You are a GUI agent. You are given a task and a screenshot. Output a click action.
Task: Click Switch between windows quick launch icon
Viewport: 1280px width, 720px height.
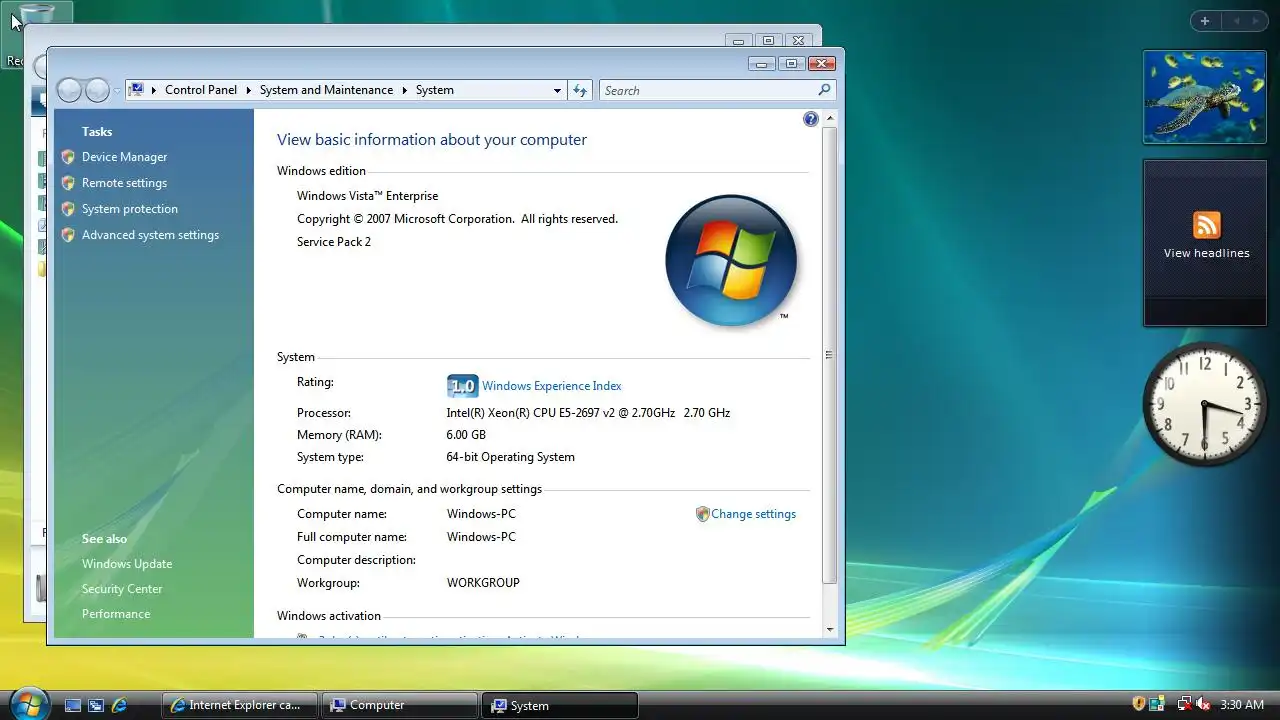coord(96,705)
